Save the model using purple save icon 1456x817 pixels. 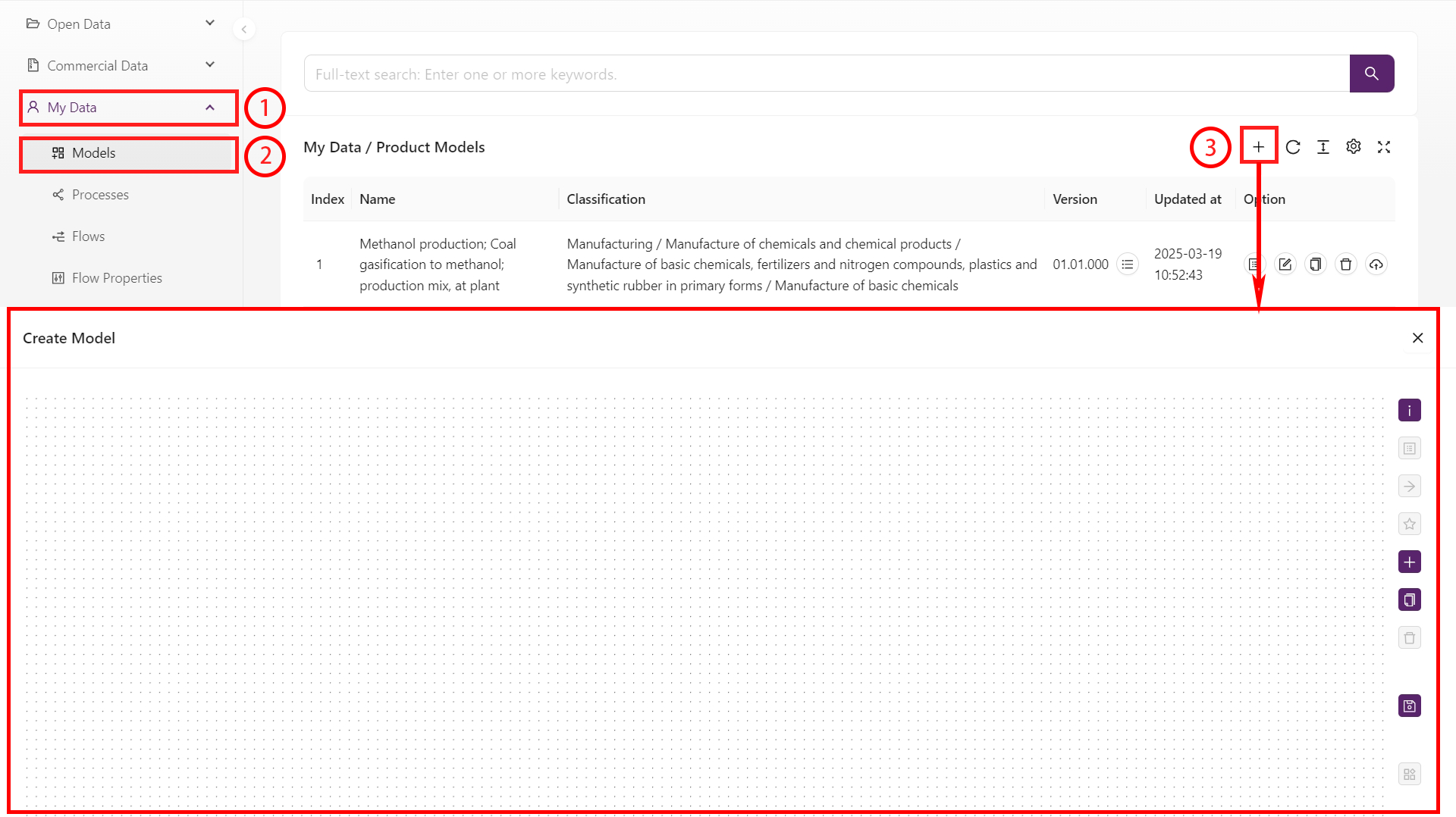click(1409, 706)
